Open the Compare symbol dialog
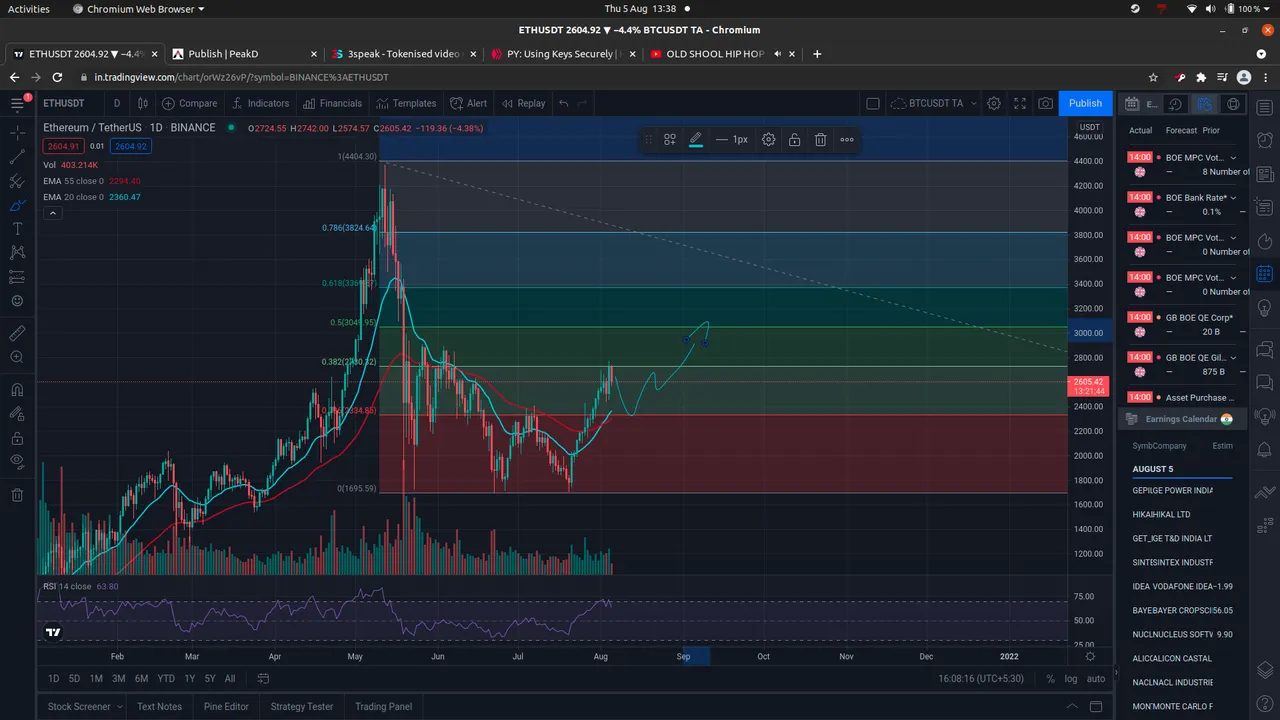The width and height of the screenshot is (1280, 720). point(189,103)
